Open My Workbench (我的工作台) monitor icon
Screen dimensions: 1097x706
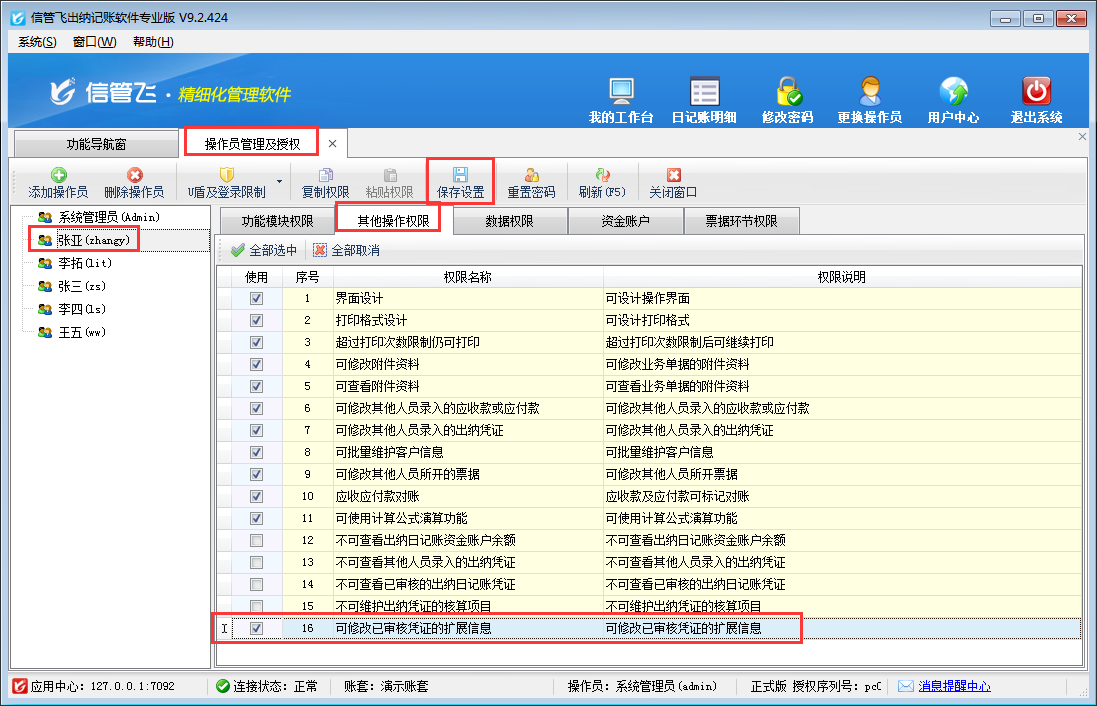click(x=621, y=91)
